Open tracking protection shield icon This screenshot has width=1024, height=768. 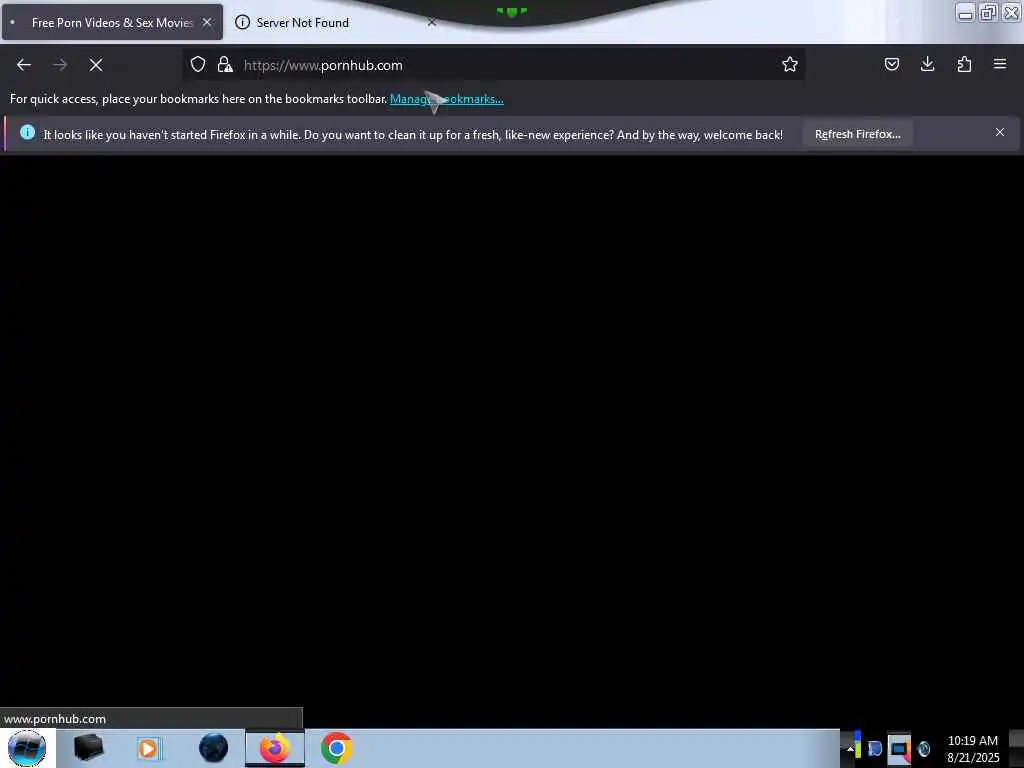coord(198,64)
